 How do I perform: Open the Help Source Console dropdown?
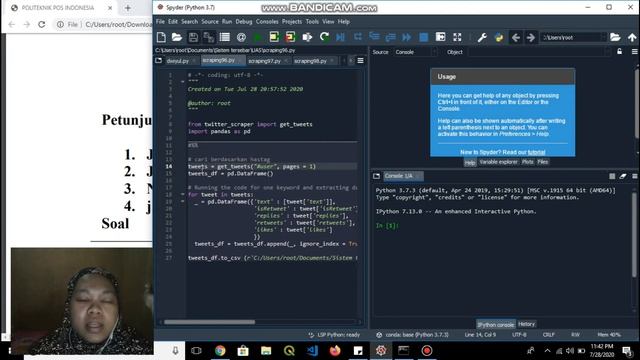tap(416, 52)
